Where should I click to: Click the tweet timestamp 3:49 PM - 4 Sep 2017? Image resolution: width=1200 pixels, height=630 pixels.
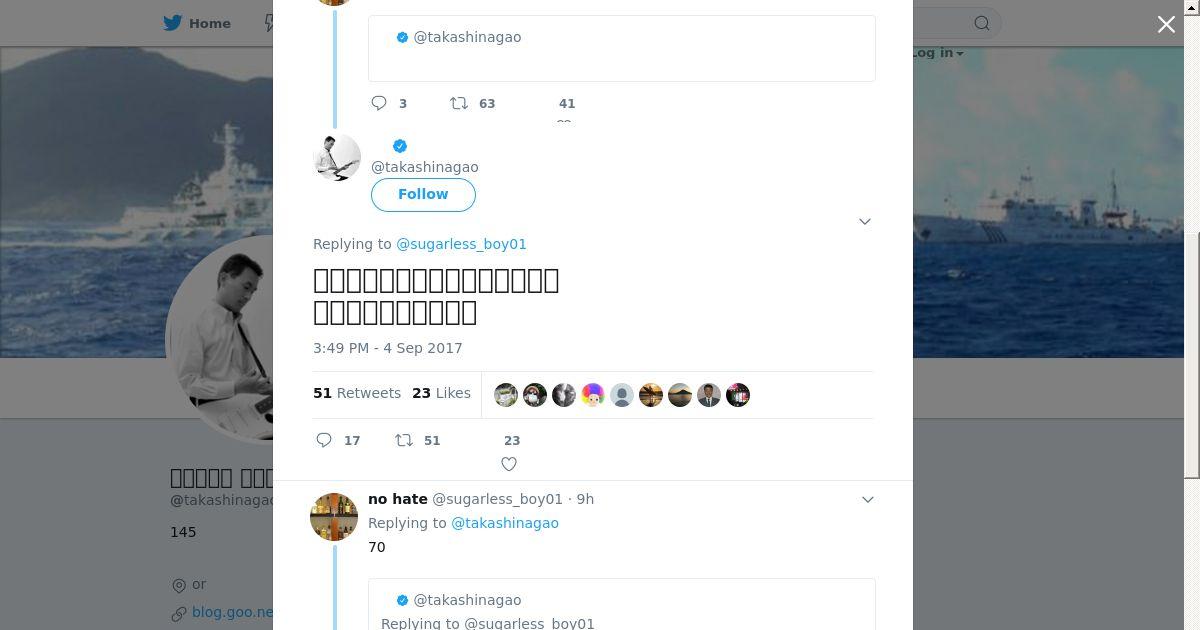click(x=387, y=348)
